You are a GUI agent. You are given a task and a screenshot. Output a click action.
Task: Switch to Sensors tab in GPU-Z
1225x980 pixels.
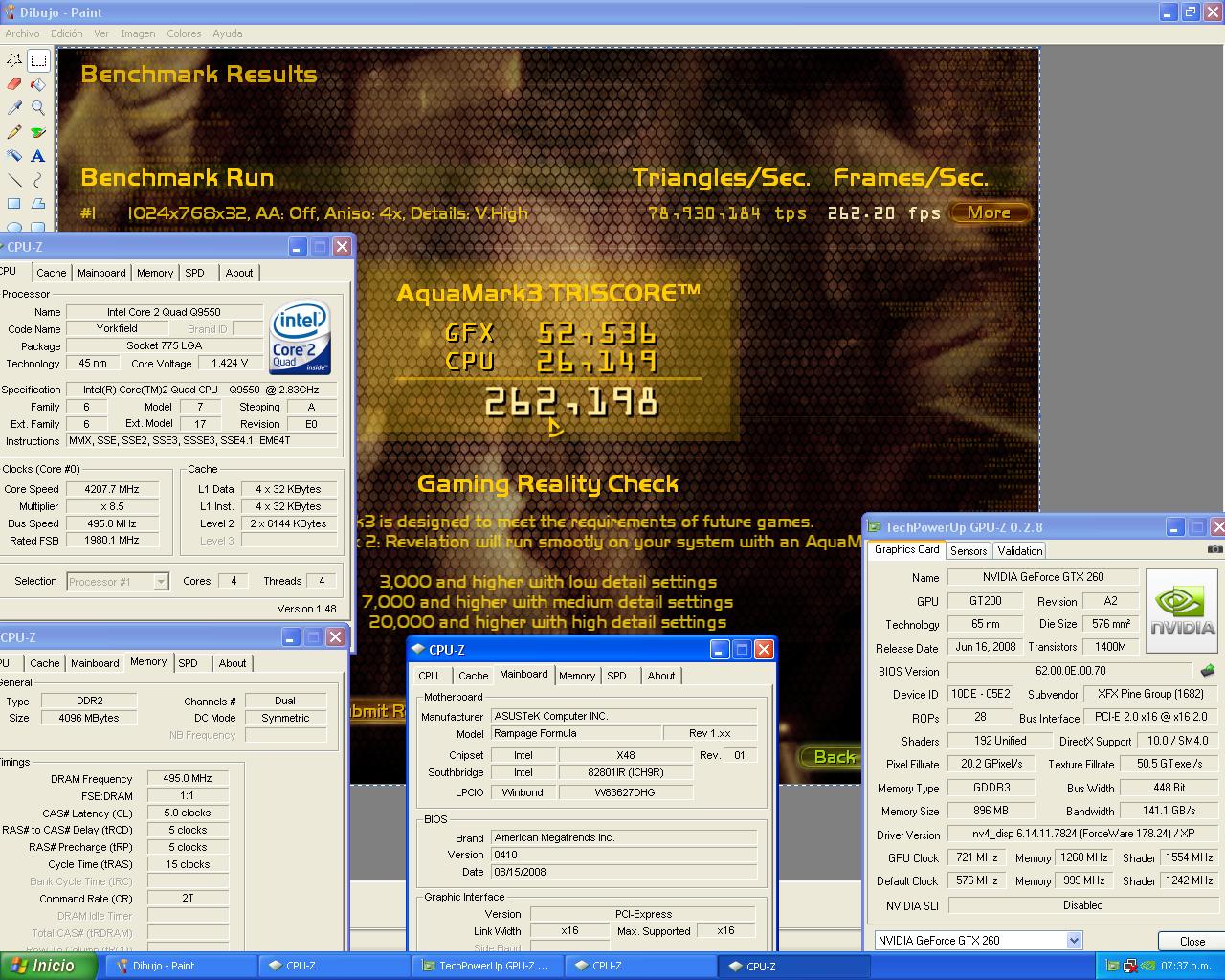click(x=969, y=551)
